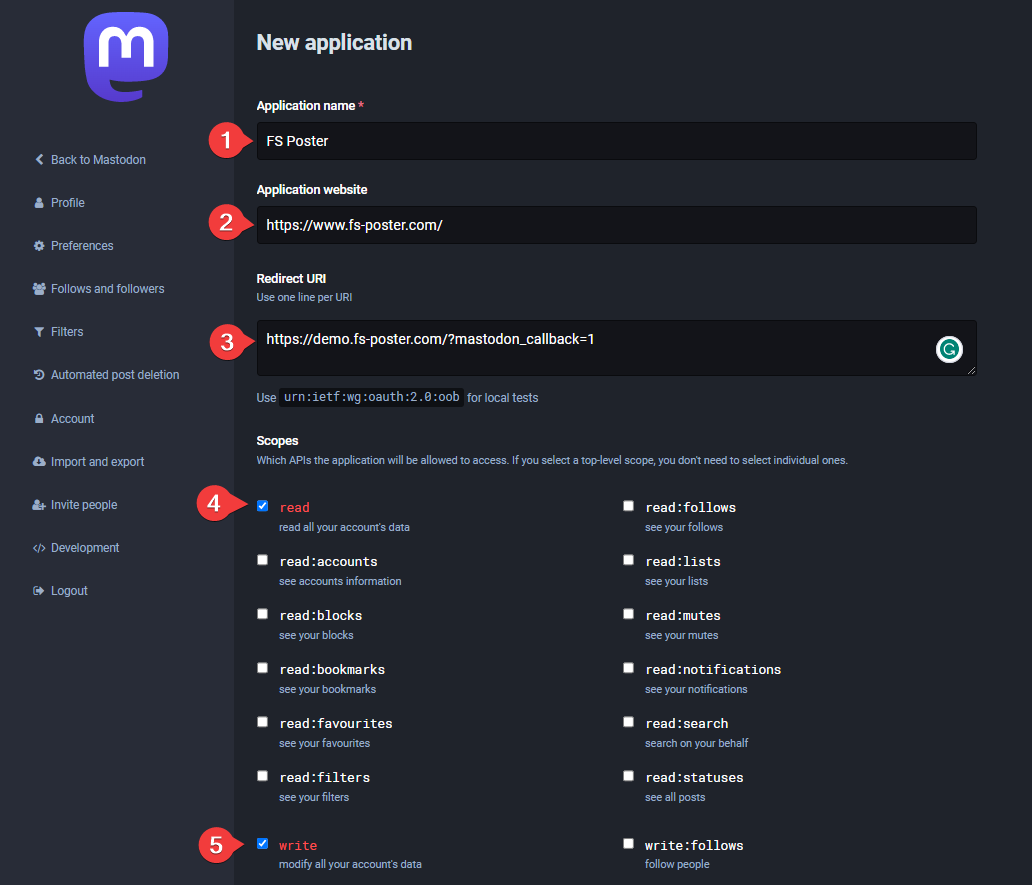Click the add-user icon beside Invite people
The height and width of the screenshot is (885, 1032).
(x=39, y=505)
